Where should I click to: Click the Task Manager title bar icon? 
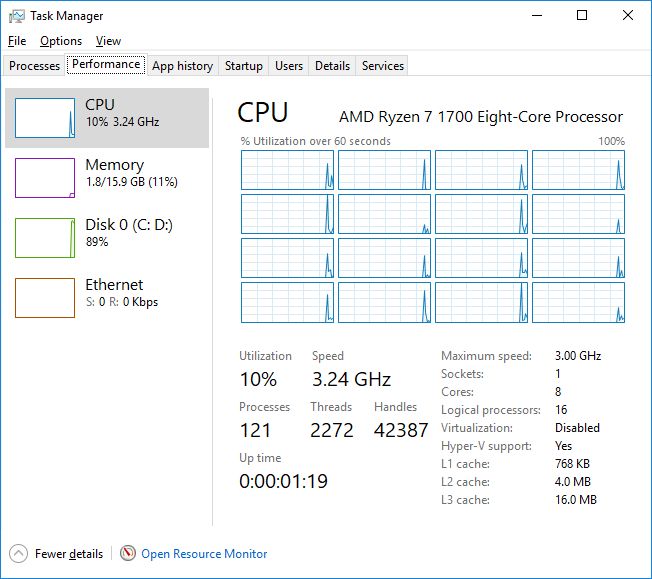pos(17,16)
